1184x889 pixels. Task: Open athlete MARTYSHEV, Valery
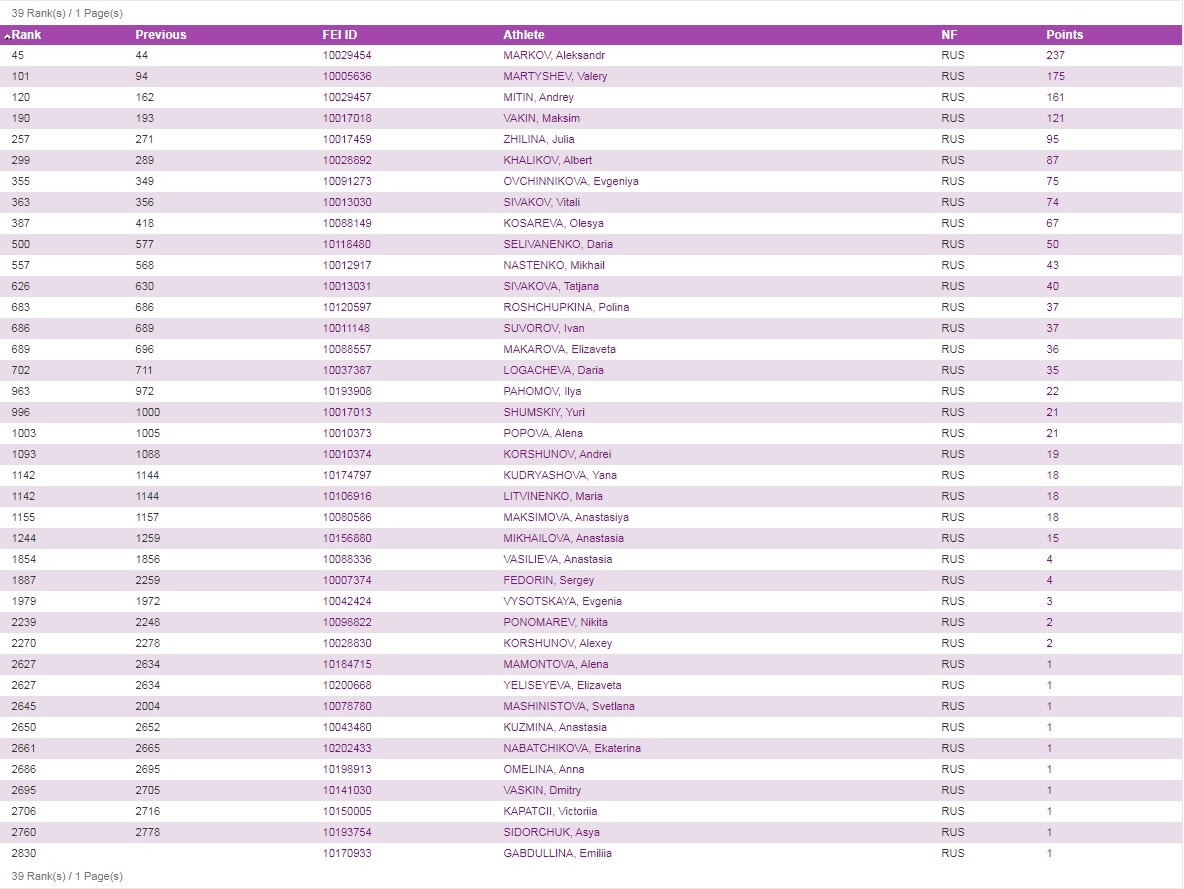pyautogui.click(x=556, y=76)
